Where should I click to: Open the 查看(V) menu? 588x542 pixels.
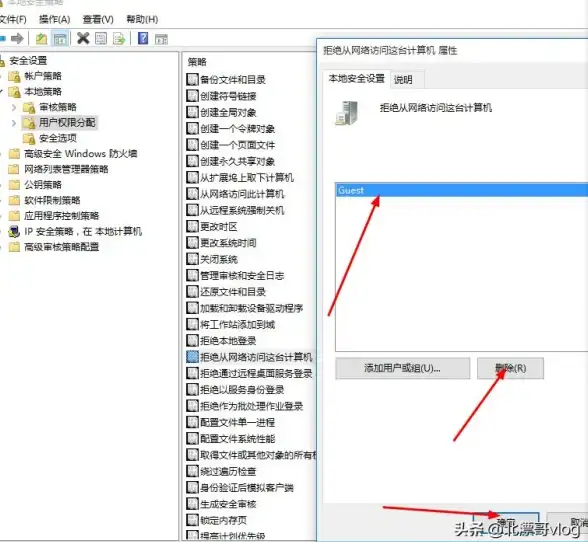[98, 19]
